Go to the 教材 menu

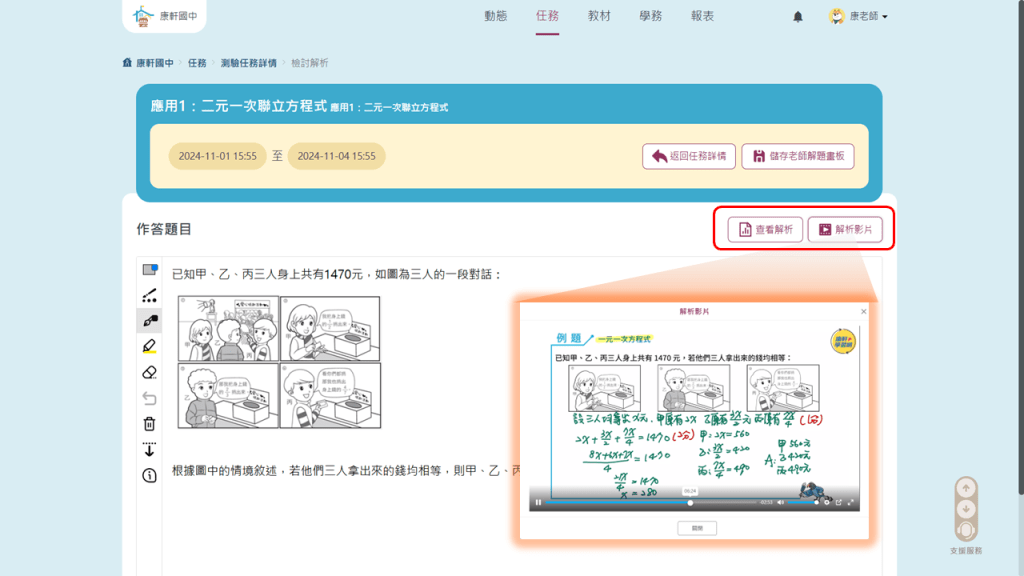[x=599, y=17]
